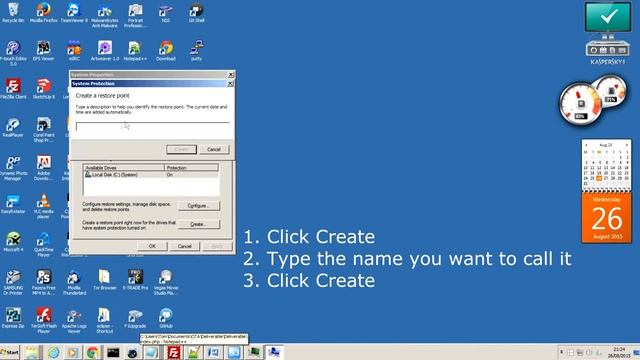Select the Vegas Movie Studio desktop icon
This screenshot has height=360, width=640.
pos(166,282)
